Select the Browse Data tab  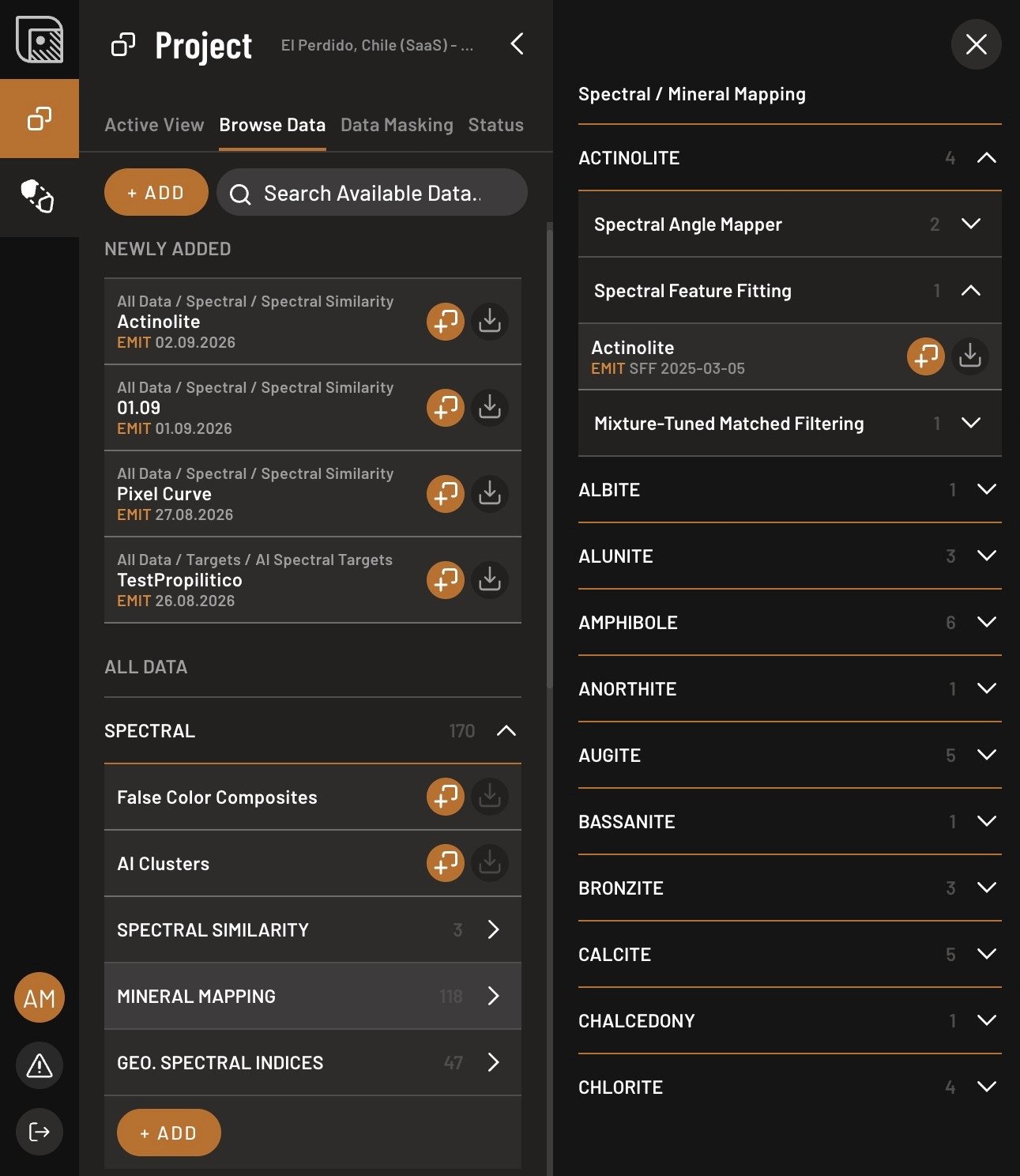(273, 125)
